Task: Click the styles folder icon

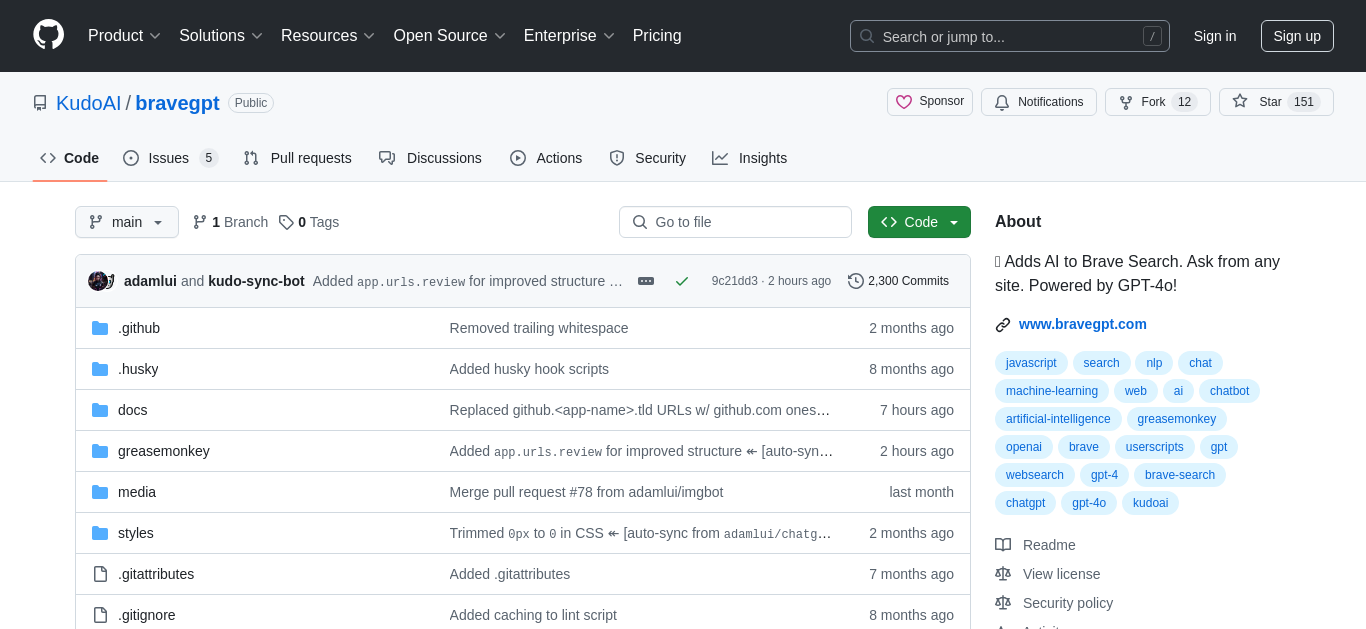Action: point(100,533)
